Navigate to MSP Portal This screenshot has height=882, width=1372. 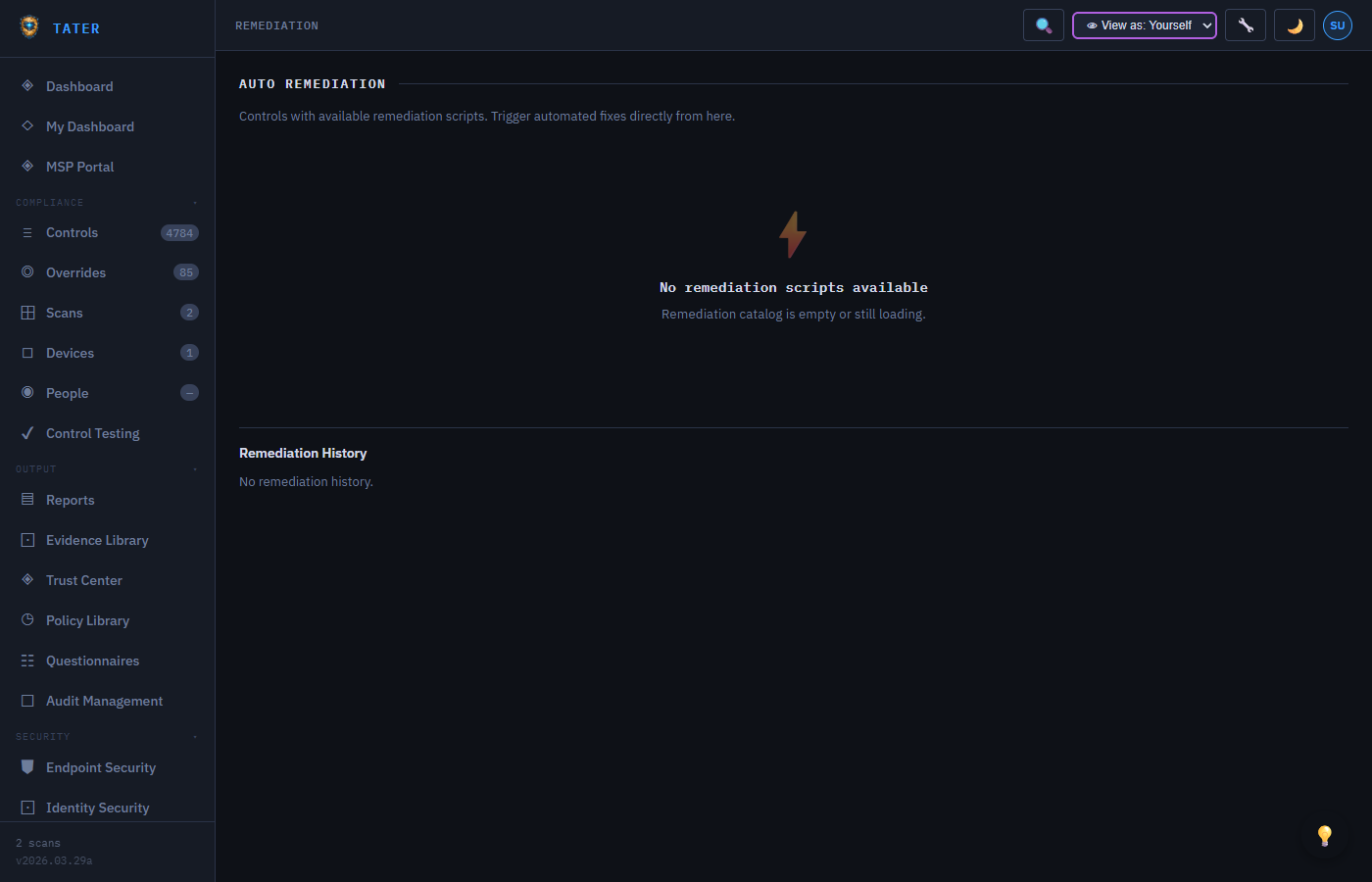coord(79,167)
